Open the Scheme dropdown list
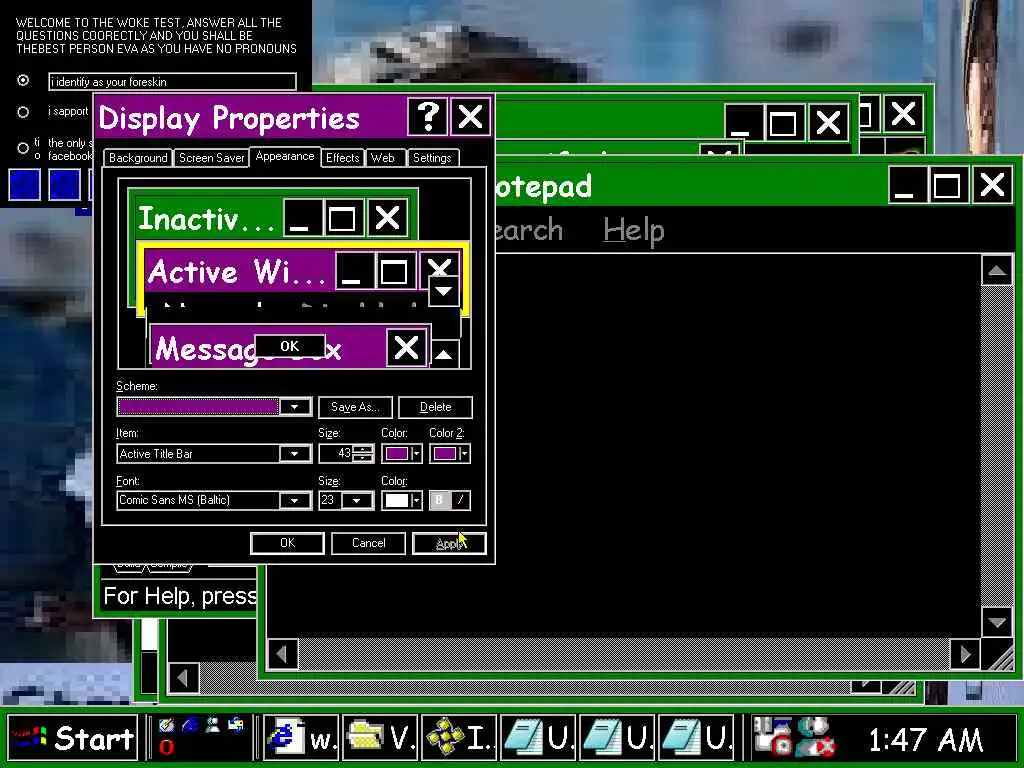Screen dimensions: 1024x768 pos(295,407)
